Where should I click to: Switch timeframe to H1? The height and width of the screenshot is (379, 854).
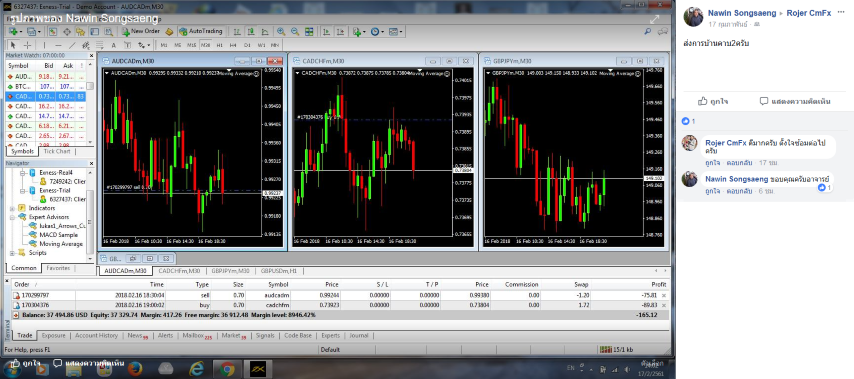pos(219,45)
